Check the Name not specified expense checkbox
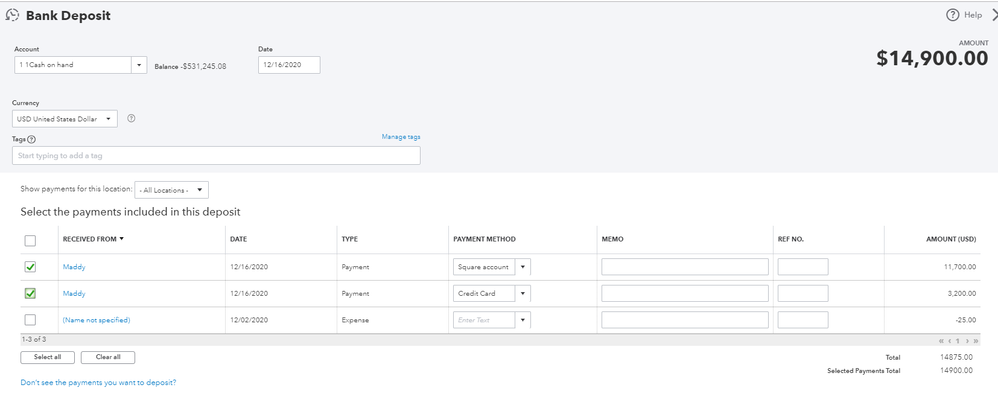The height and width of the screenshot is (396, 998). coord(30,320)
